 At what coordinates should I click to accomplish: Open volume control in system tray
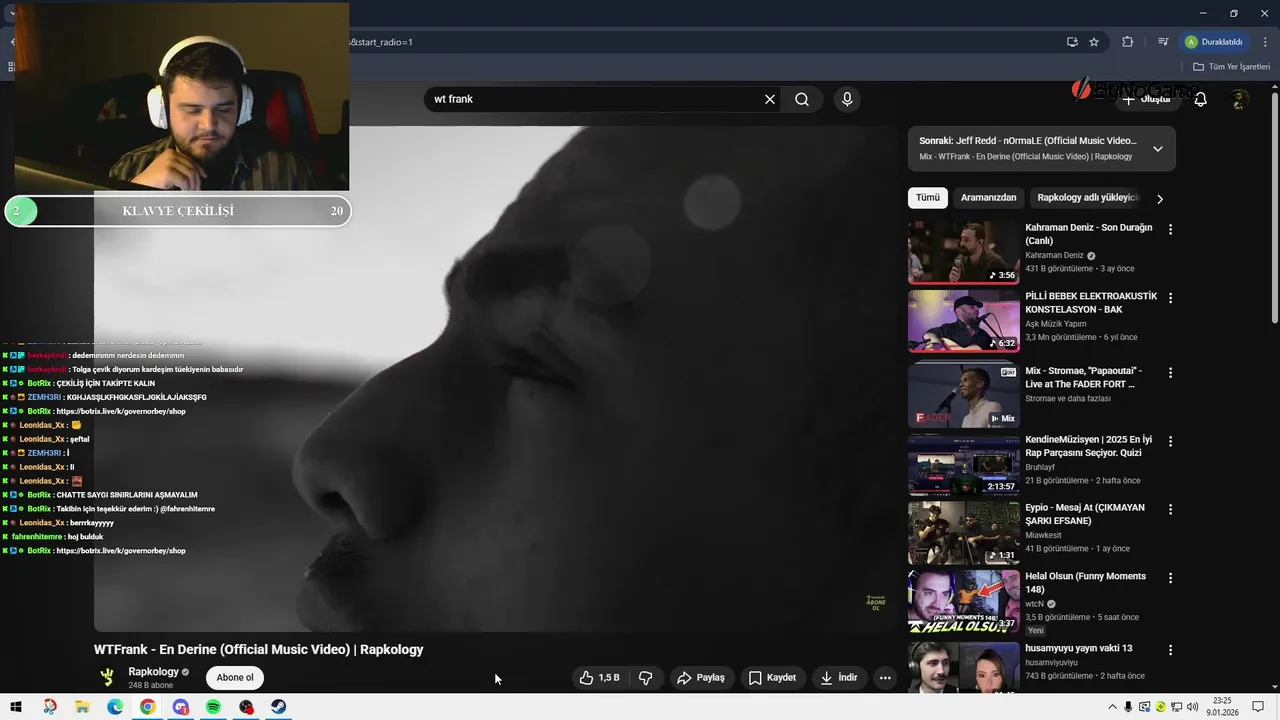point(1193,707)
